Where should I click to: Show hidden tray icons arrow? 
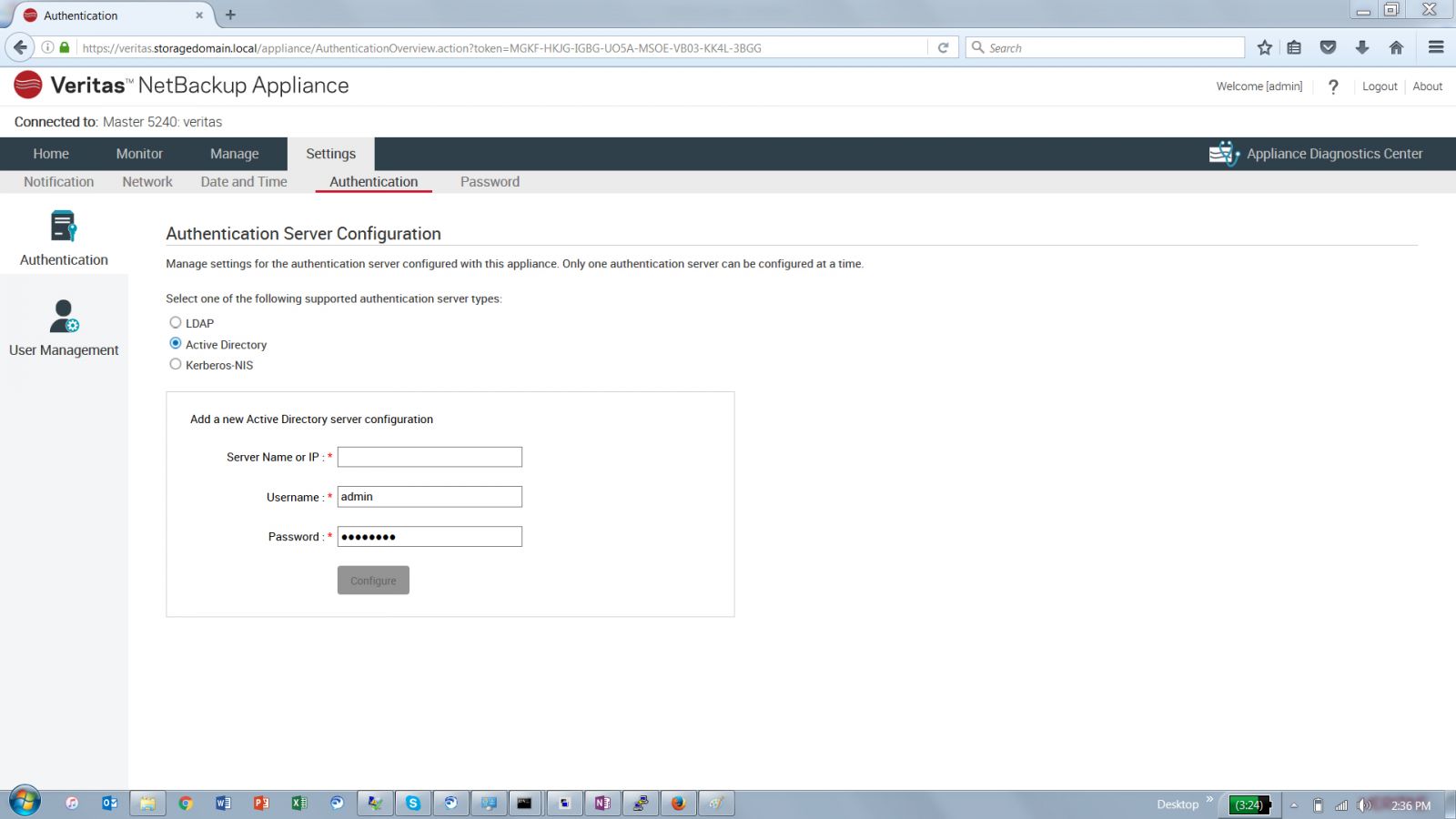click(x=1293, y=805)
